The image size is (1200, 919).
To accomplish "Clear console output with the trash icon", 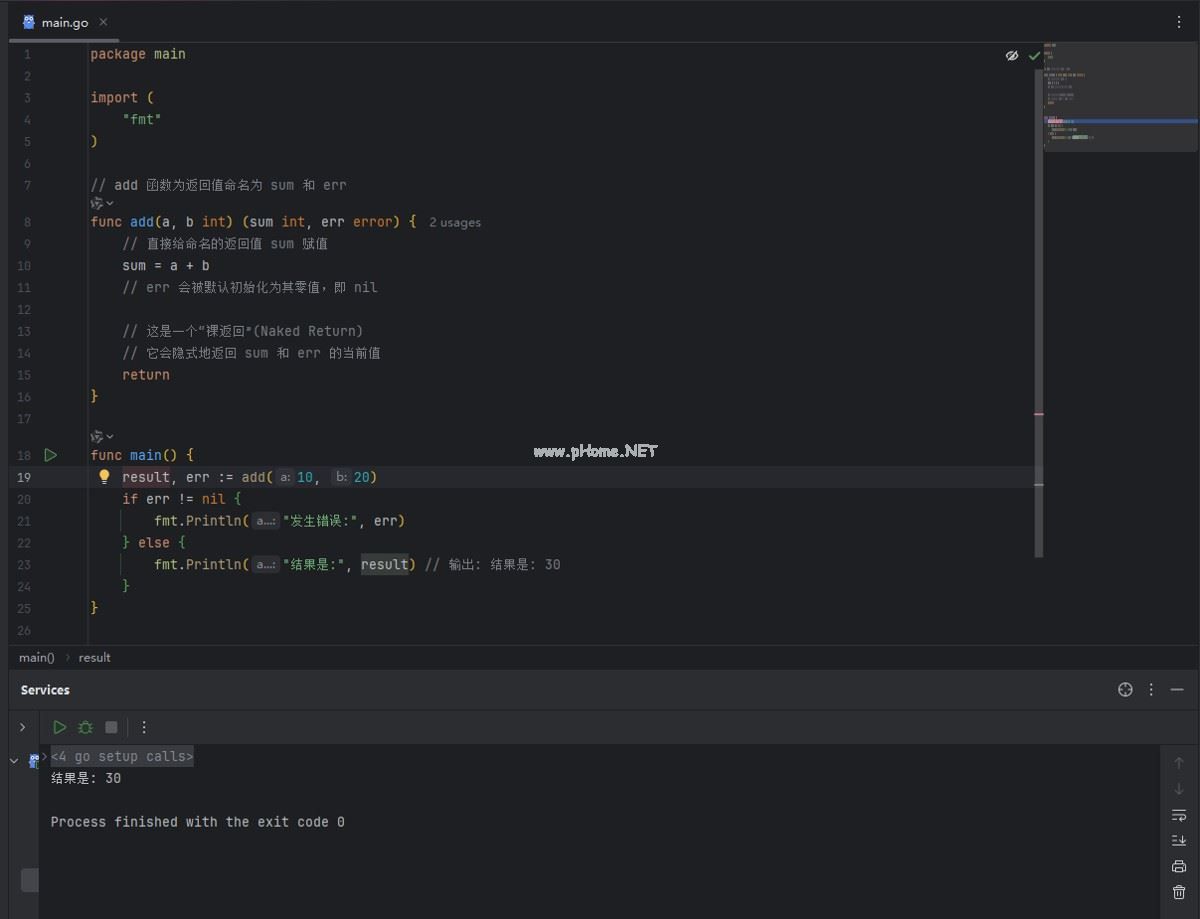I will point(1179,892).
